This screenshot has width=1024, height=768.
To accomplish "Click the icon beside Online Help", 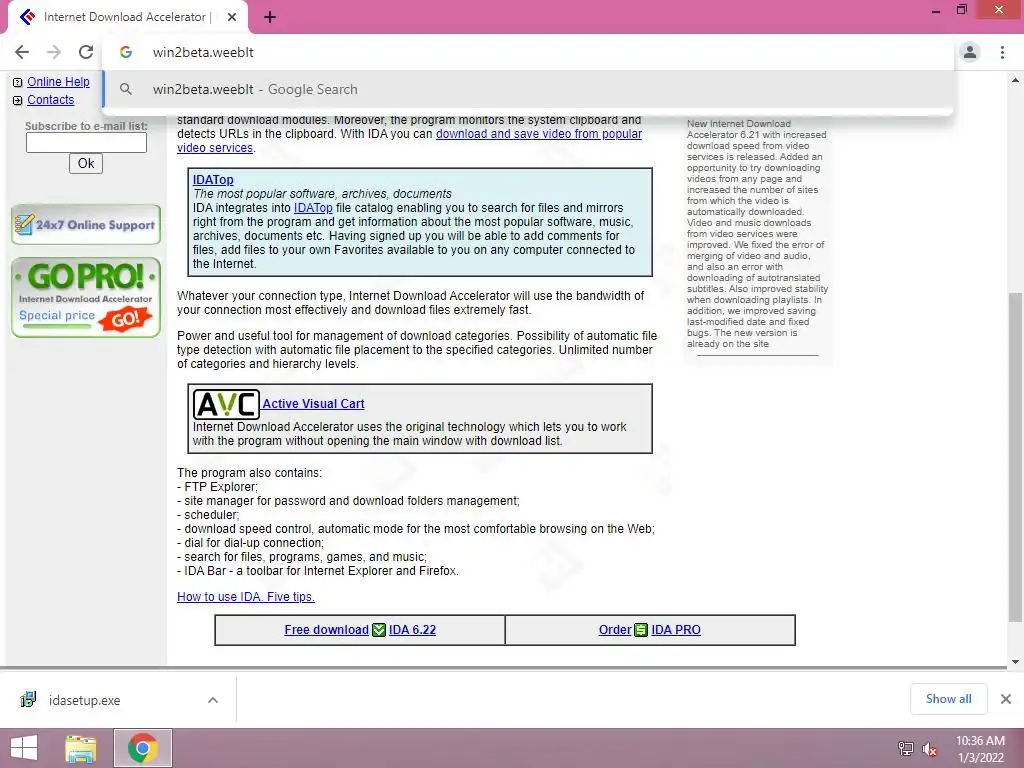I will pyautogui.click(x=18, y=82).
